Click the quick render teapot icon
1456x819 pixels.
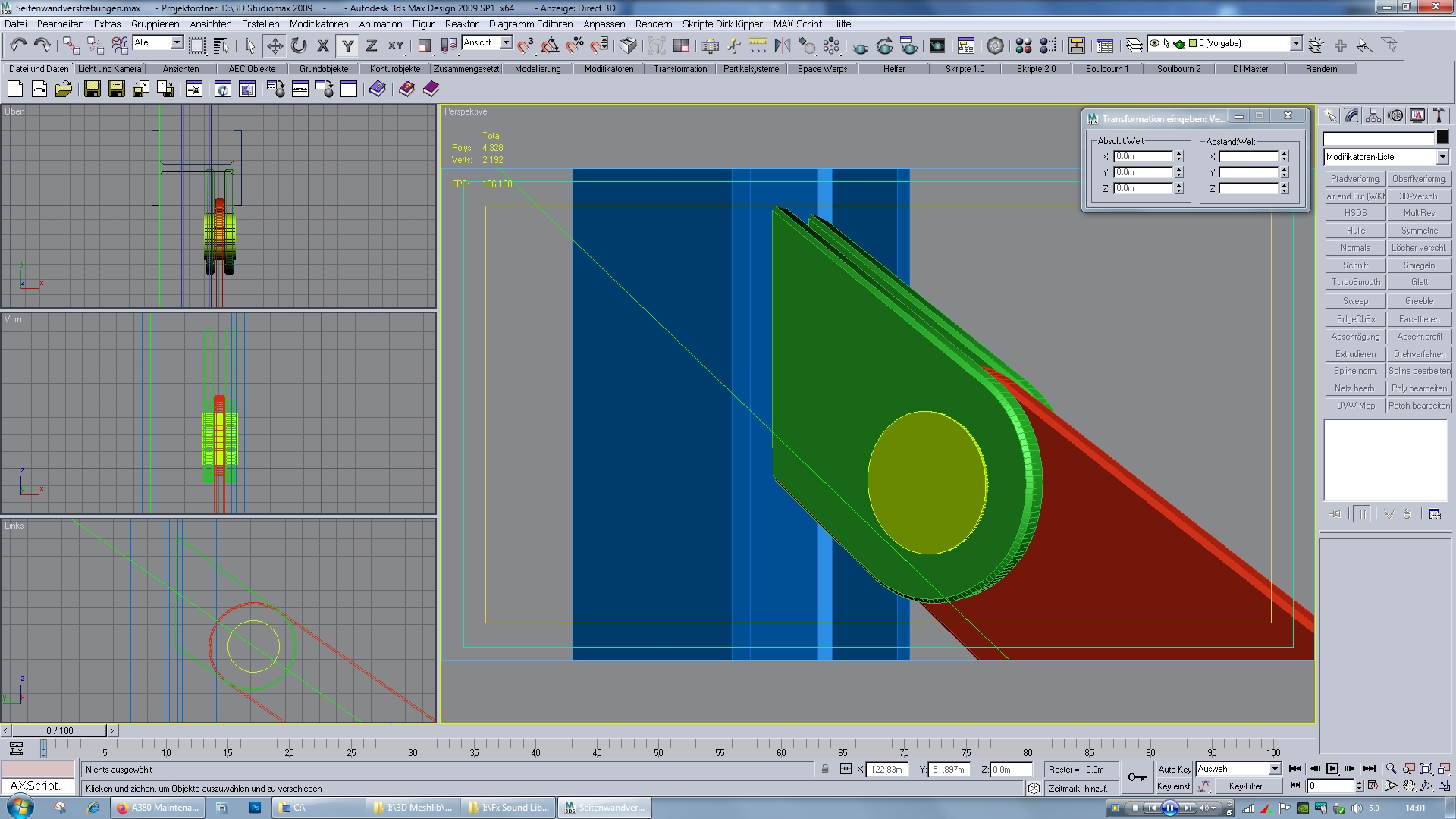[860, 46]
